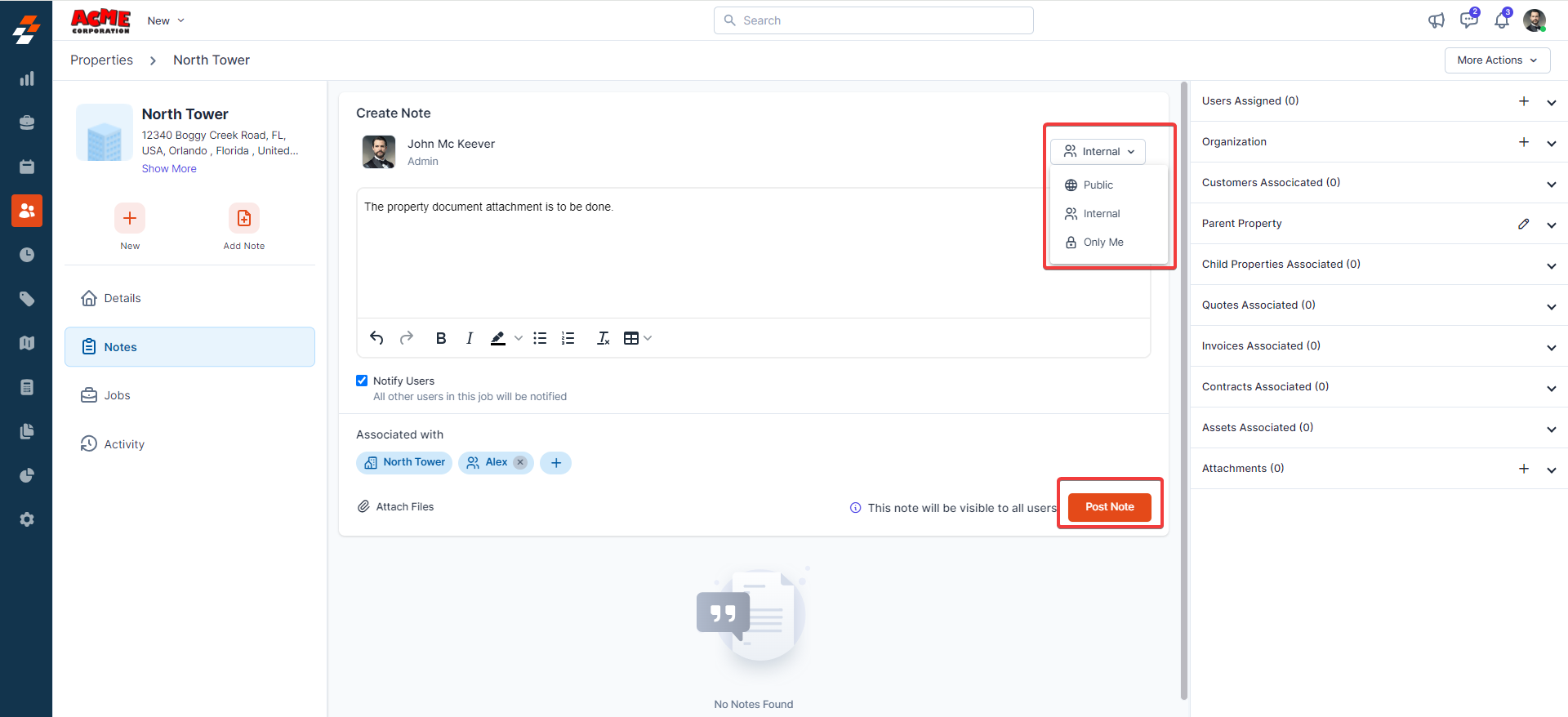
Task: Add another association with plus chip
Action: point(556,463)
